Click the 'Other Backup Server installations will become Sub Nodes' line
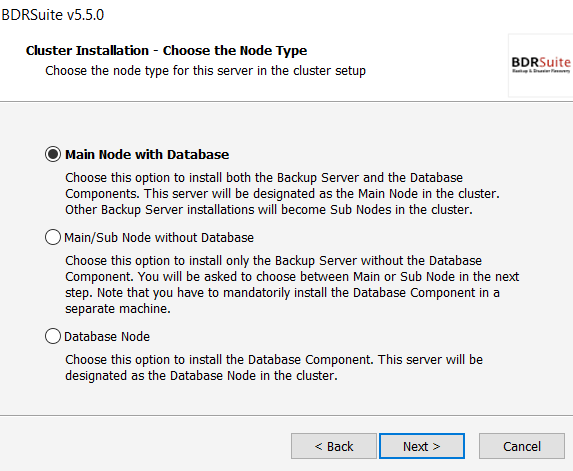Image resolution: width=573 pixels, height=471 pixels. (x=269, y=210)
